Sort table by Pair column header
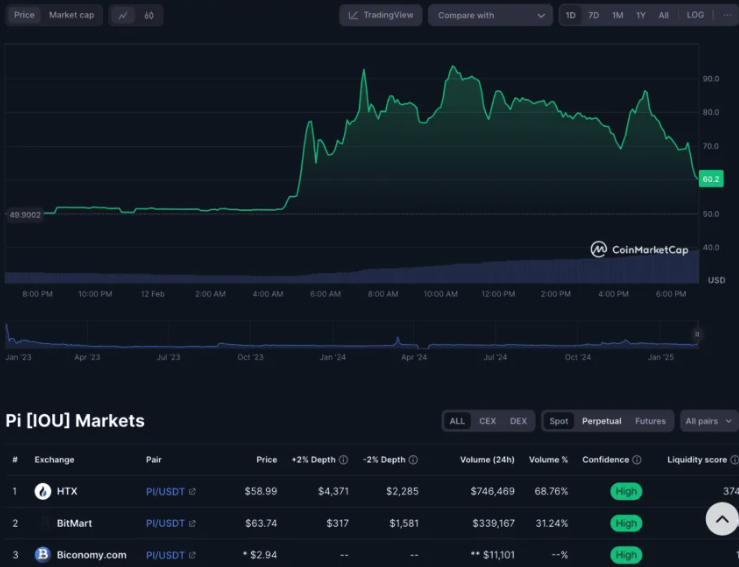The width and height of the screenshot is (739, 567). 154,460
